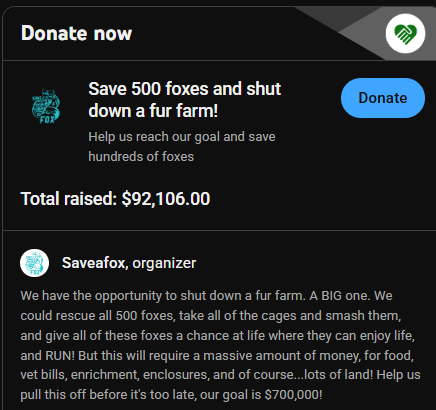Click the round Saveafox organizer avatar
Screen dimensions: 436x410
(x=35, y=263)
